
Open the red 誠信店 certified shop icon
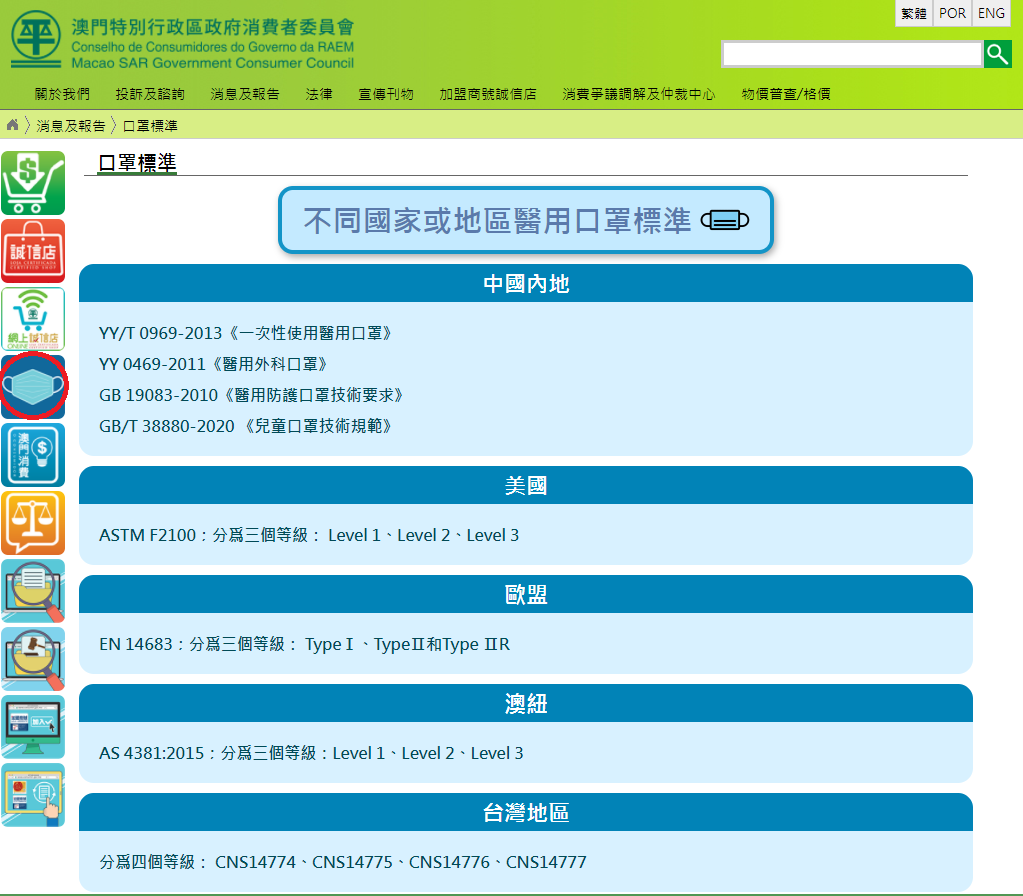click(x=33, y=251)
